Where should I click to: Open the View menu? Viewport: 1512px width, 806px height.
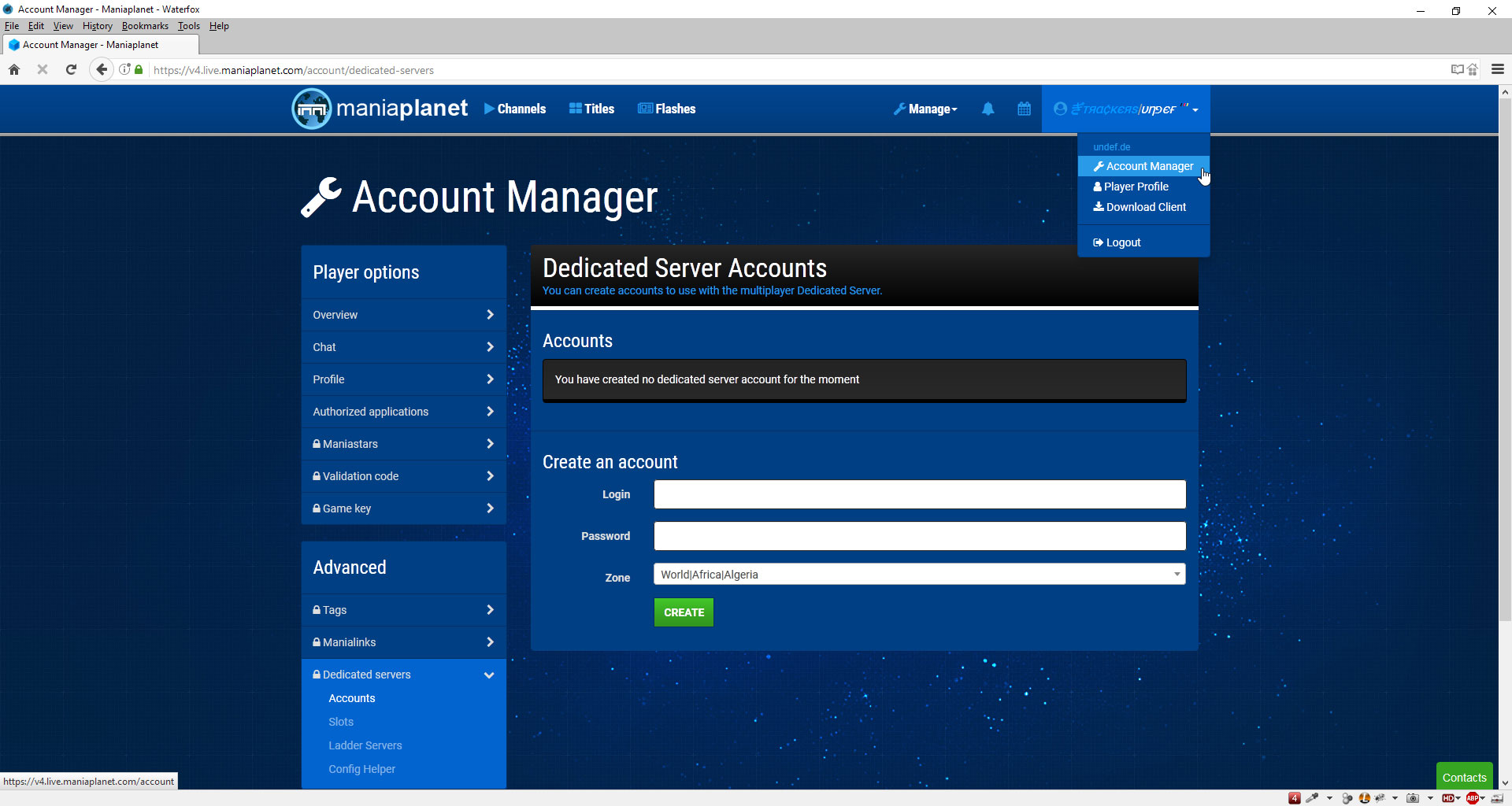pyautogui.click(x=63, y=26)
